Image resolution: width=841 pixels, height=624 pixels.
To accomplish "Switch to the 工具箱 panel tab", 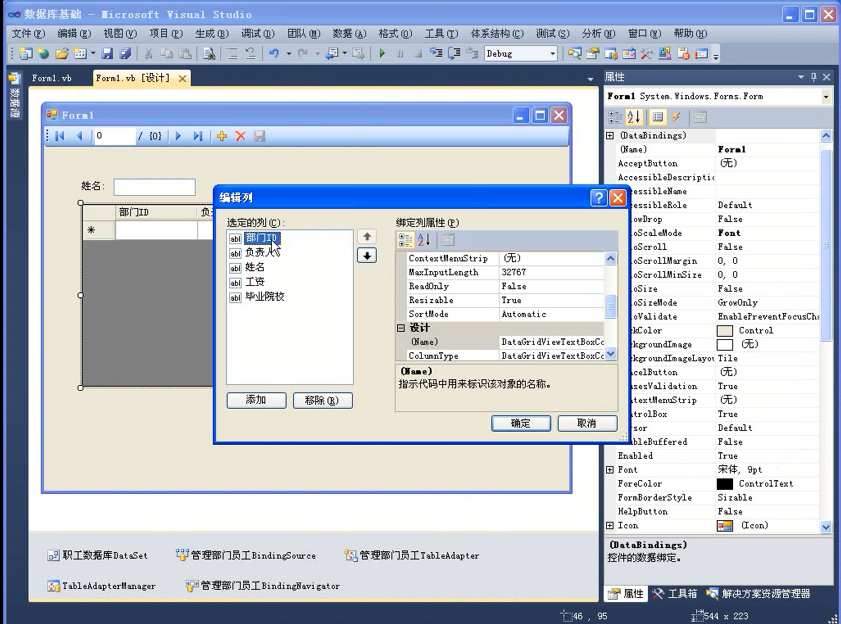I will pyautogui.click(x=675, y=593).
